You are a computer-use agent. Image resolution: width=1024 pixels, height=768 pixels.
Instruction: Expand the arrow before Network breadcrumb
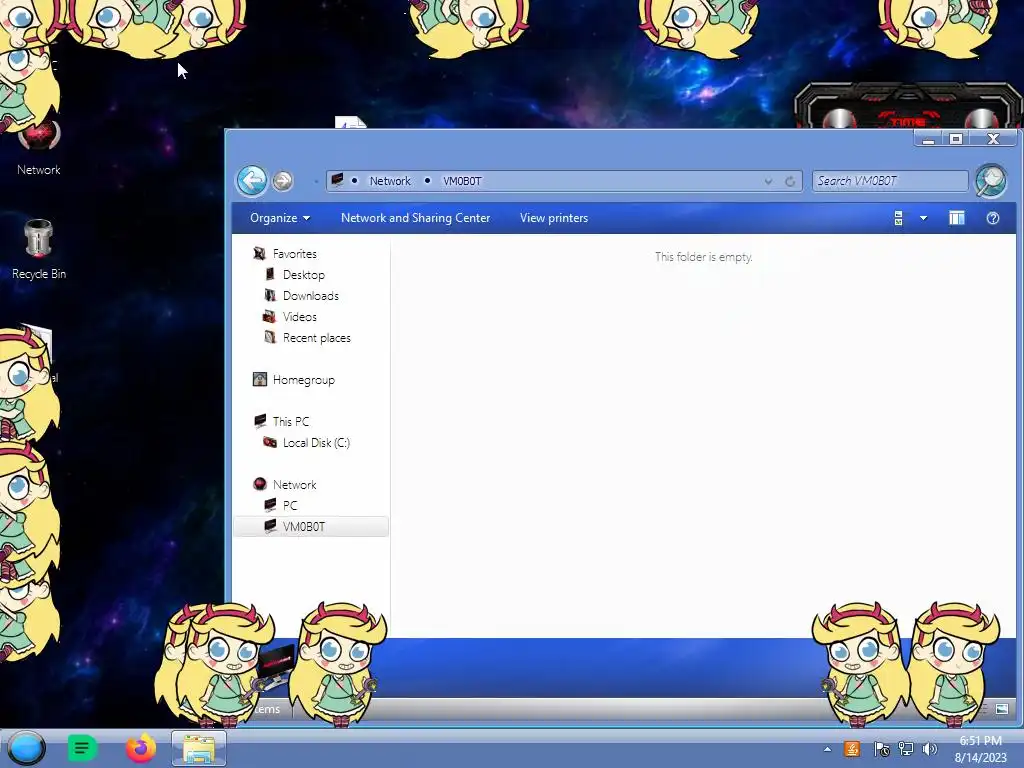pos(355,181)
